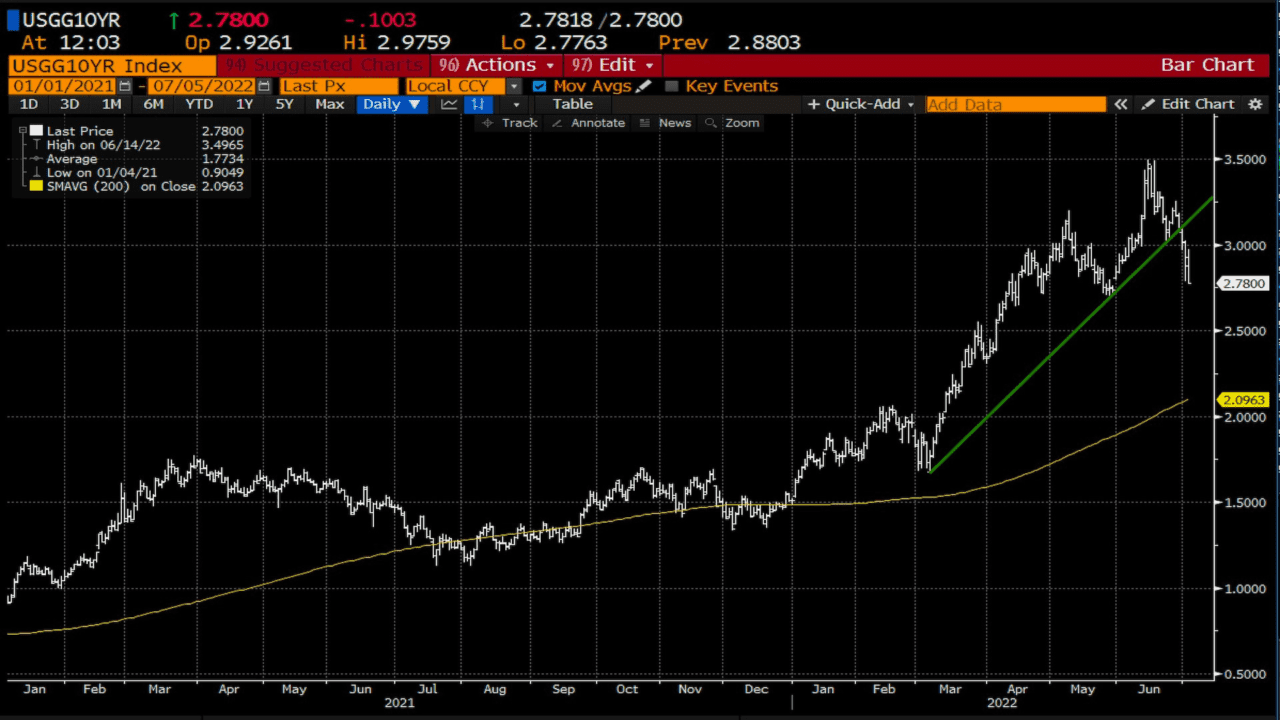1280x720 pixels.
Task: Click the line chart type icon
Action: [449, 104]
